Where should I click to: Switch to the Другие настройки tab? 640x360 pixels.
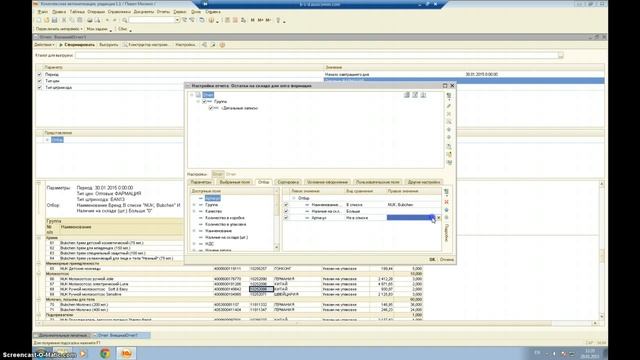424,182
